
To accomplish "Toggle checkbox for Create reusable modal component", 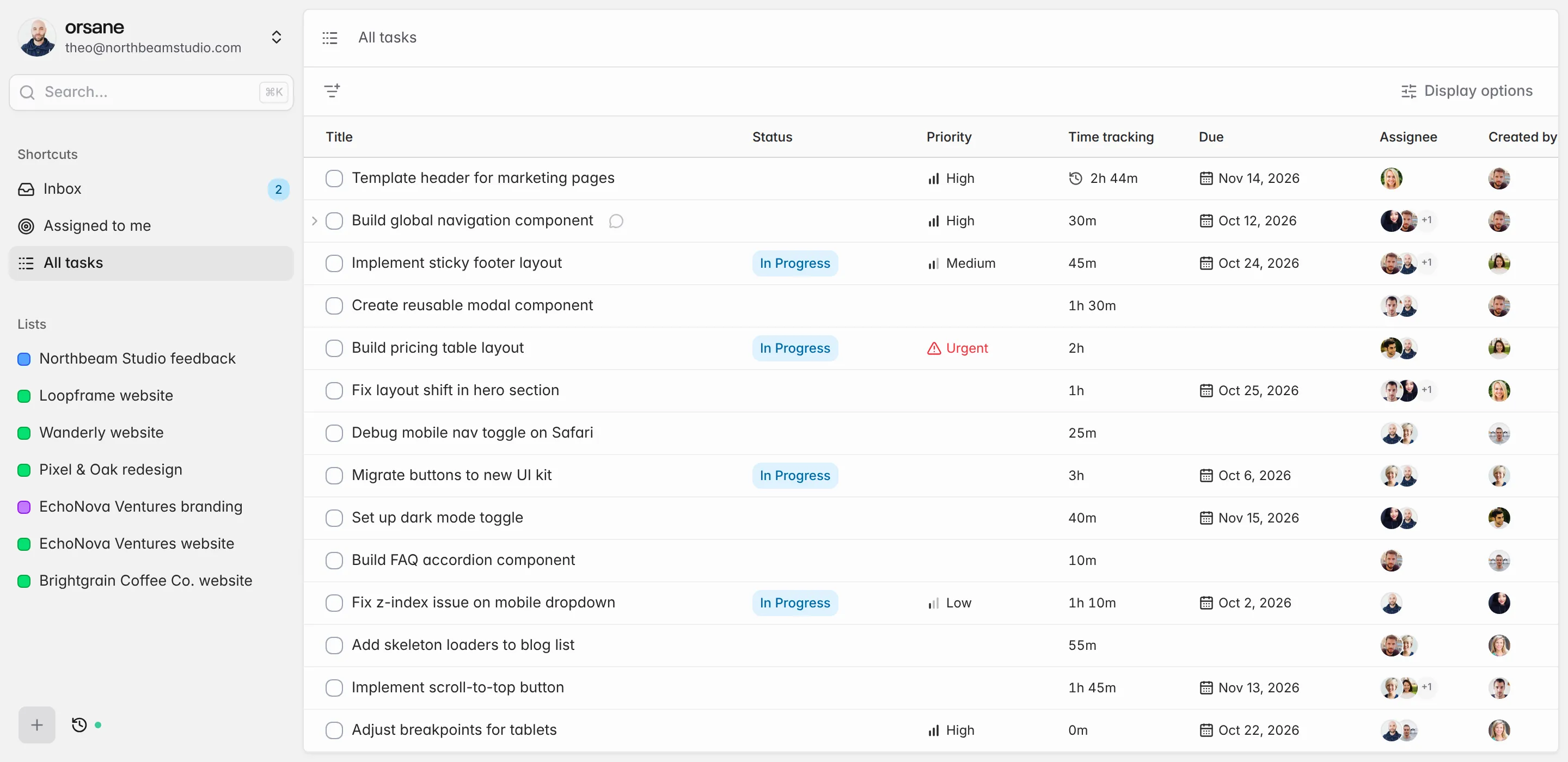I will pyautogui.click(x=334, y=305).
